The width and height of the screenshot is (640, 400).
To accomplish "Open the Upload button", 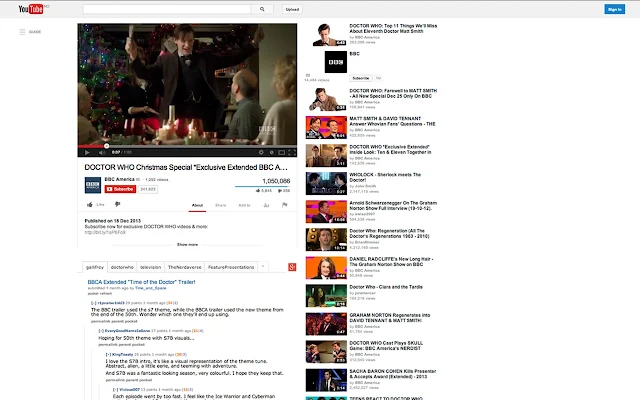I will (292, 9).
